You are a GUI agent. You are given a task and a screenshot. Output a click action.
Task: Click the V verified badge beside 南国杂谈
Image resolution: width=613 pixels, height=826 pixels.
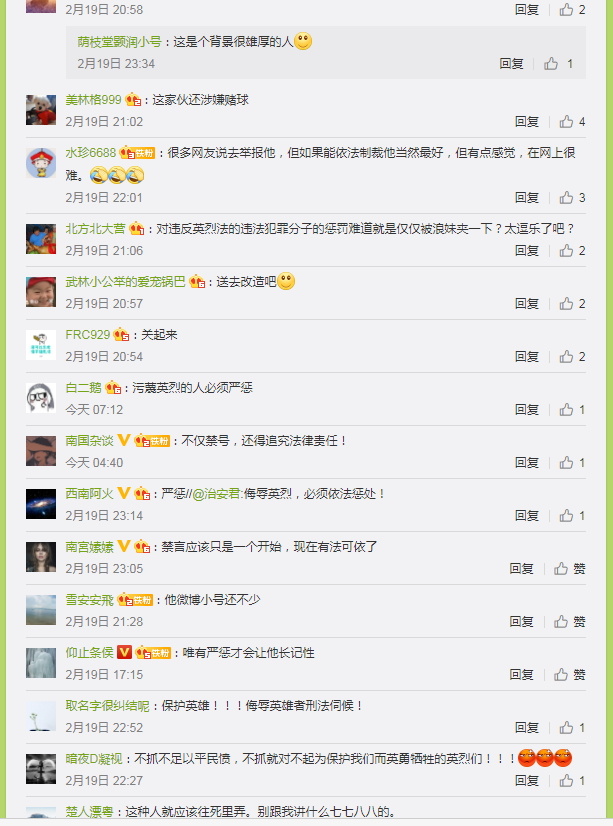(x=124, y=440)
